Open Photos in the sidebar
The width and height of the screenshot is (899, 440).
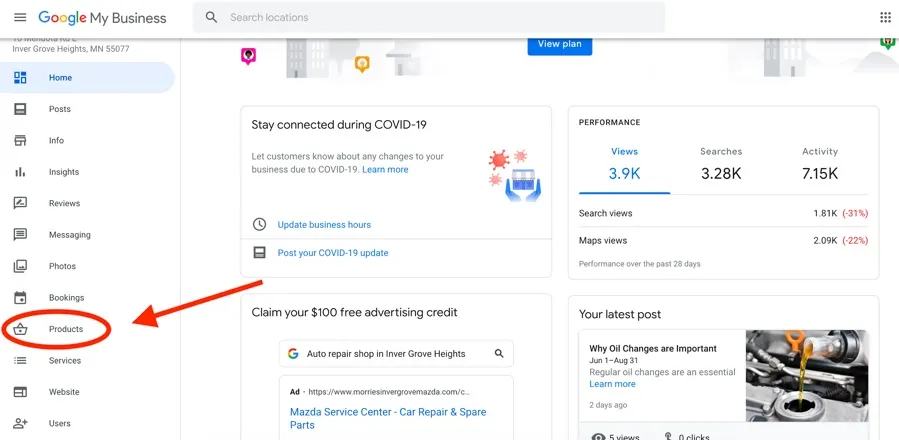pos(87,266)
